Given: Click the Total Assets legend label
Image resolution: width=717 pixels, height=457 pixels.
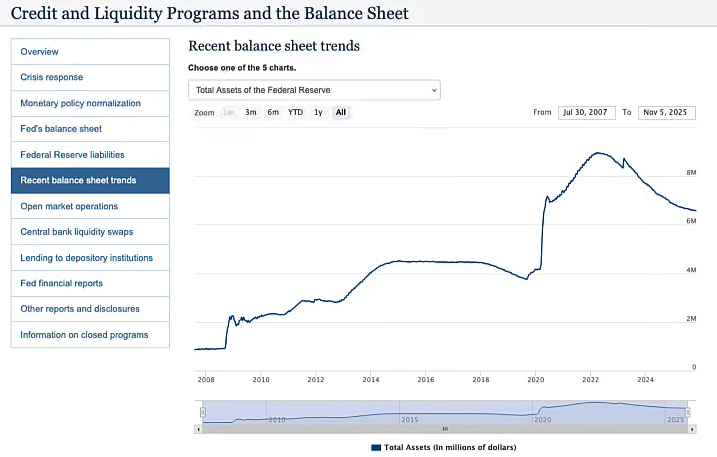Looking at the screenshot, I should pyautogui.click(x=450, y=447).
